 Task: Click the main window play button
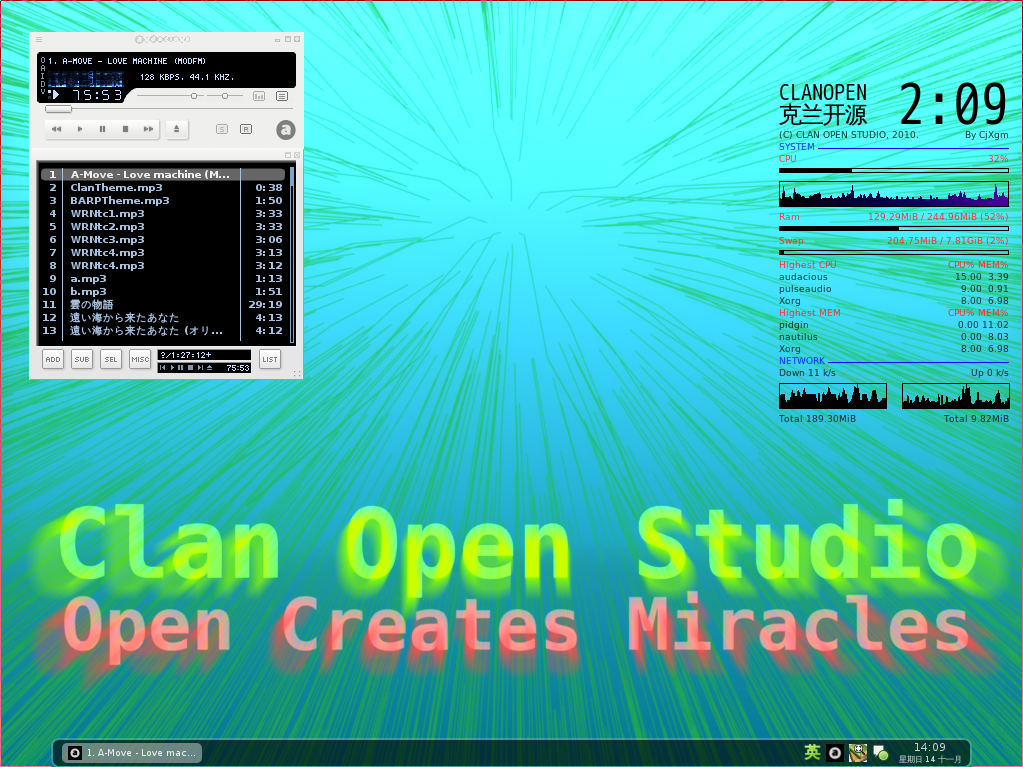80,129
